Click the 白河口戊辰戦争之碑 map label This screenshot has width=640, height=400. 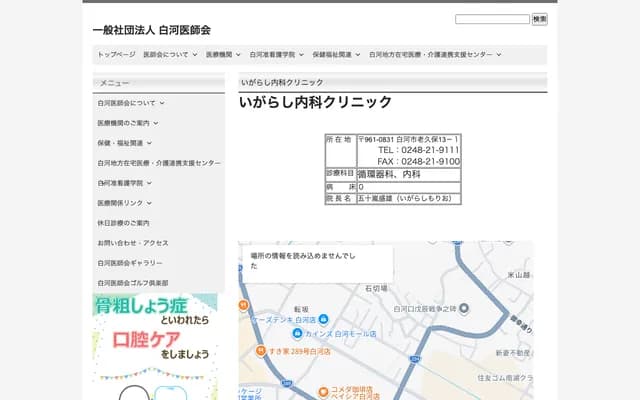(x=424, y=309)
